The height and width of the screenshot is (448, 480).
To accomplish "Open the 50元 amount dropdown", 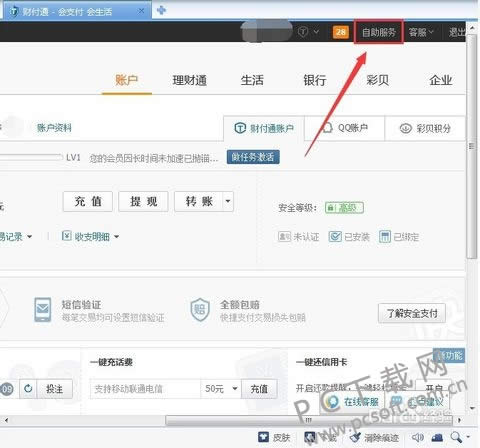I will tap(221, 389).
